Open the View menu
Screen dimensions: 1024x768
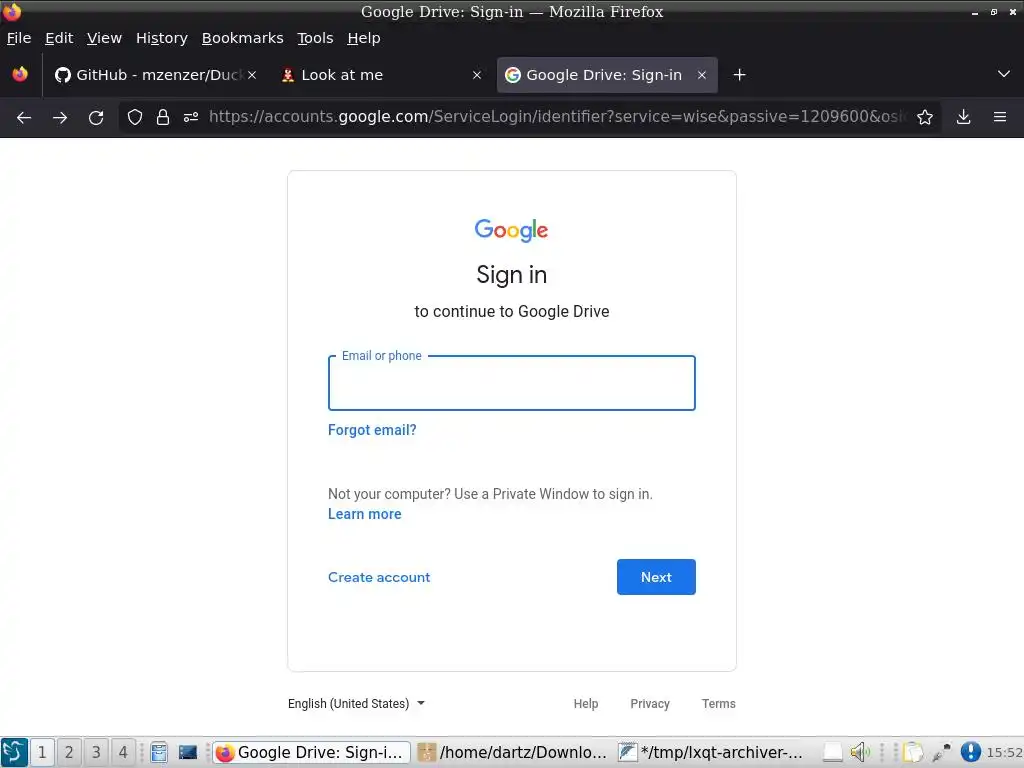104,38
